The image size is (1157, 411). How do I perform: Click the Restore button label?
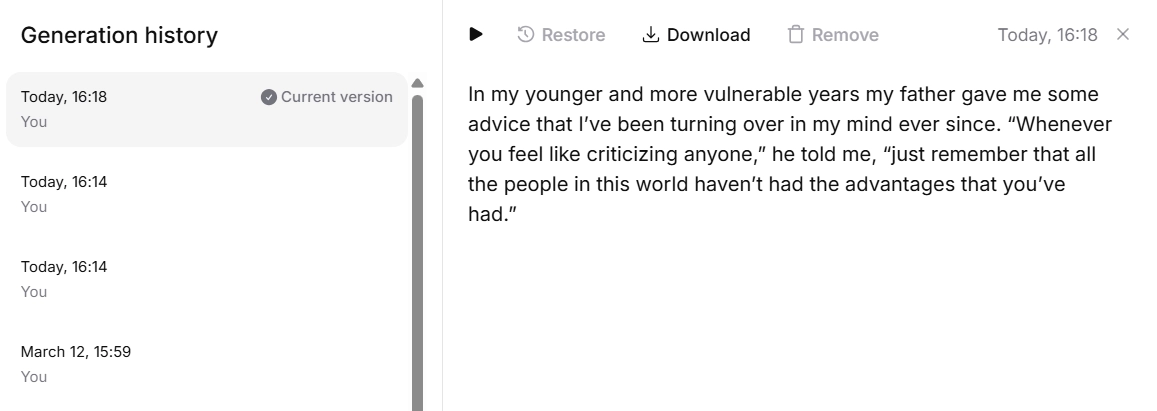pos(573,35)
